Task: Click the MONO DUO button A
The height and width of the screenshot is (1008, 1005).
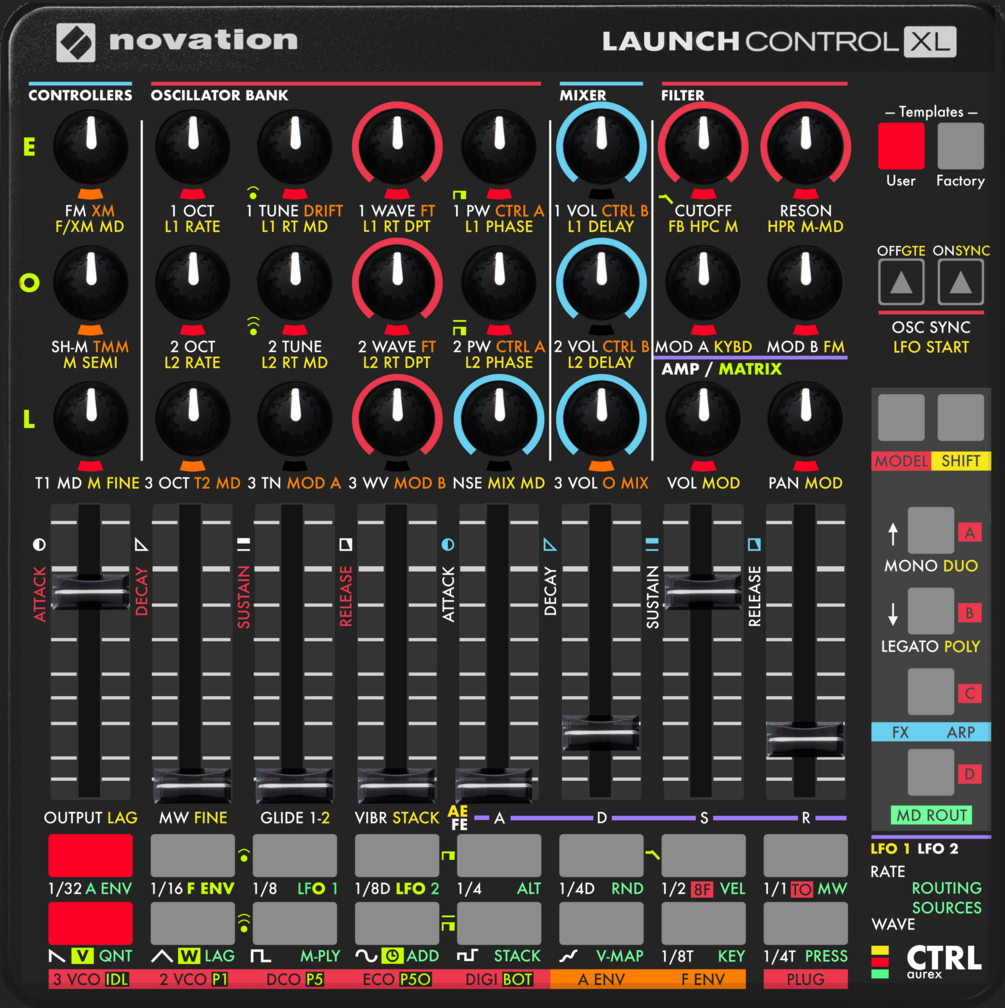Action: (931, 530)
